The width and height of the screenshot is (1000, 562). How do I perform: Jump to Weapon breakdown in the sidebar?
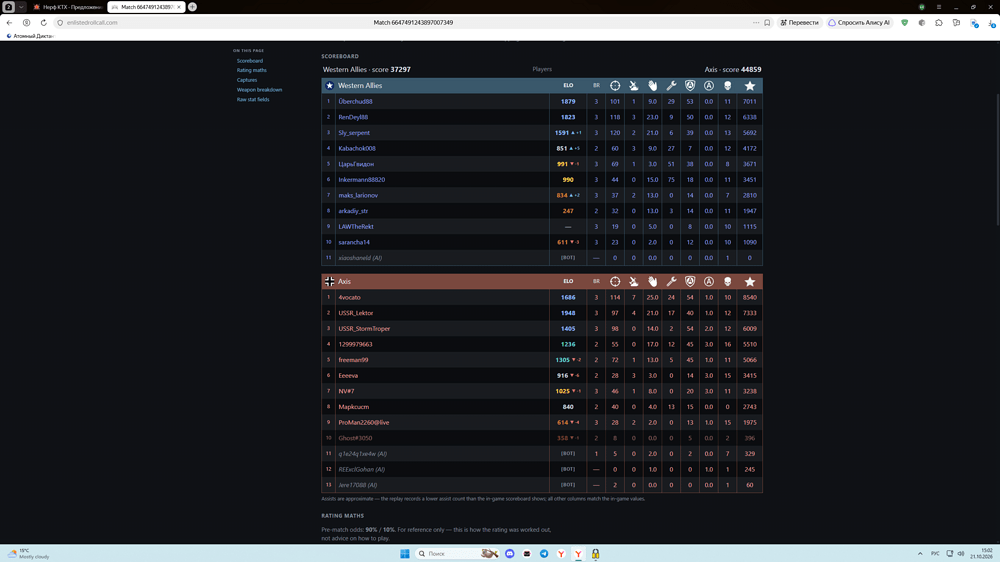(x=259, y=90)
